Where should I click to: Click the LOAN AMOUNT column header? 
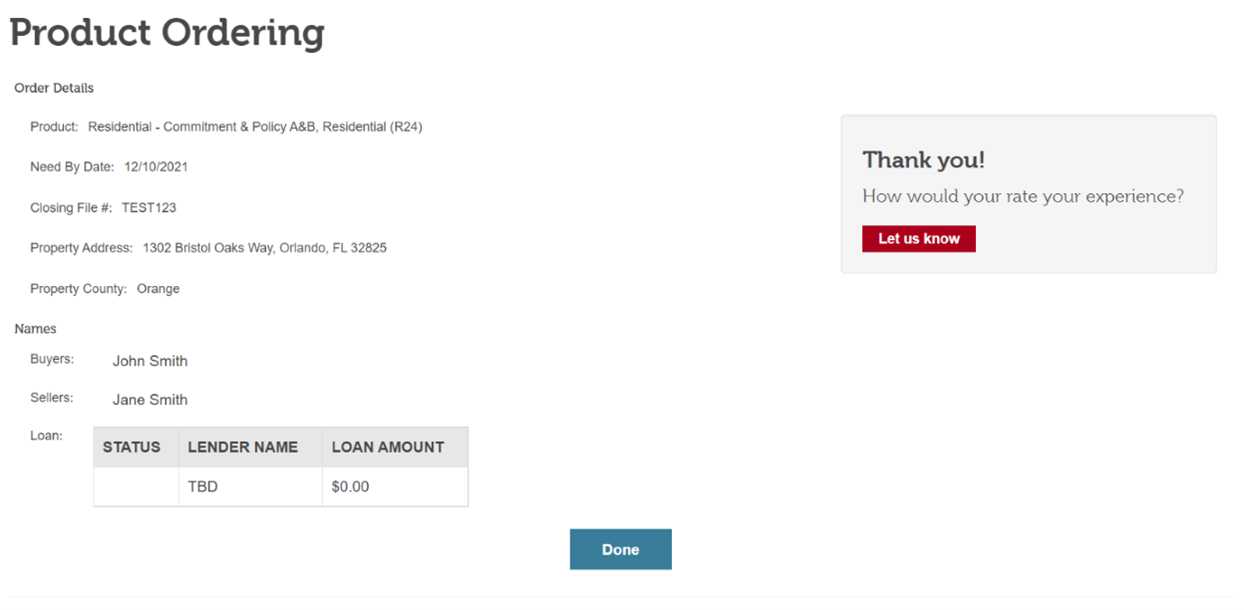[388, 447]
